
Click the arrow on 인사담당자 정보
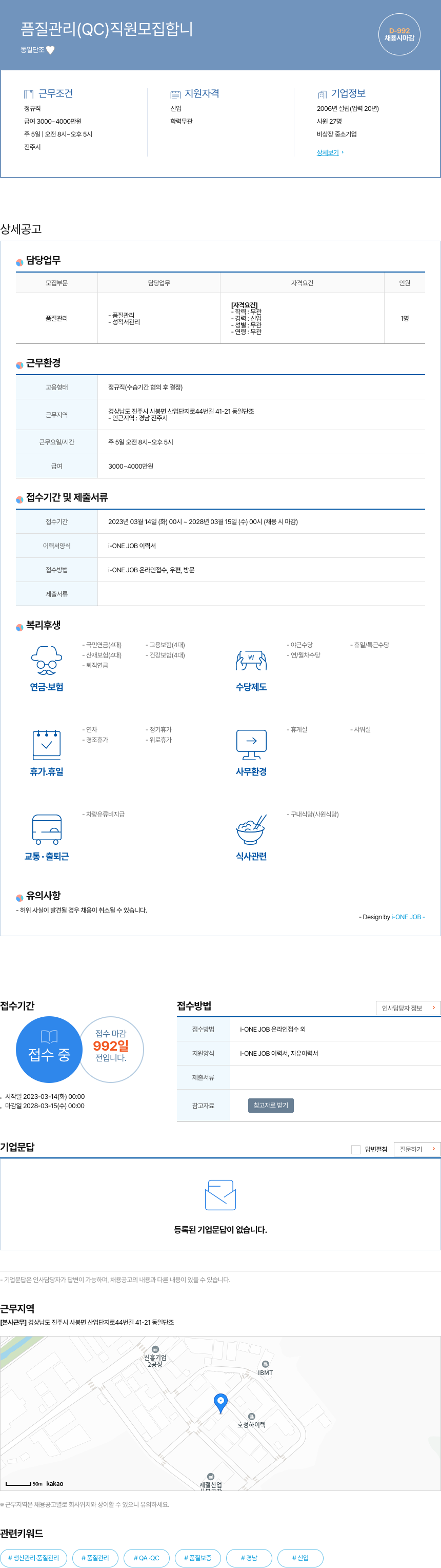433,1008
